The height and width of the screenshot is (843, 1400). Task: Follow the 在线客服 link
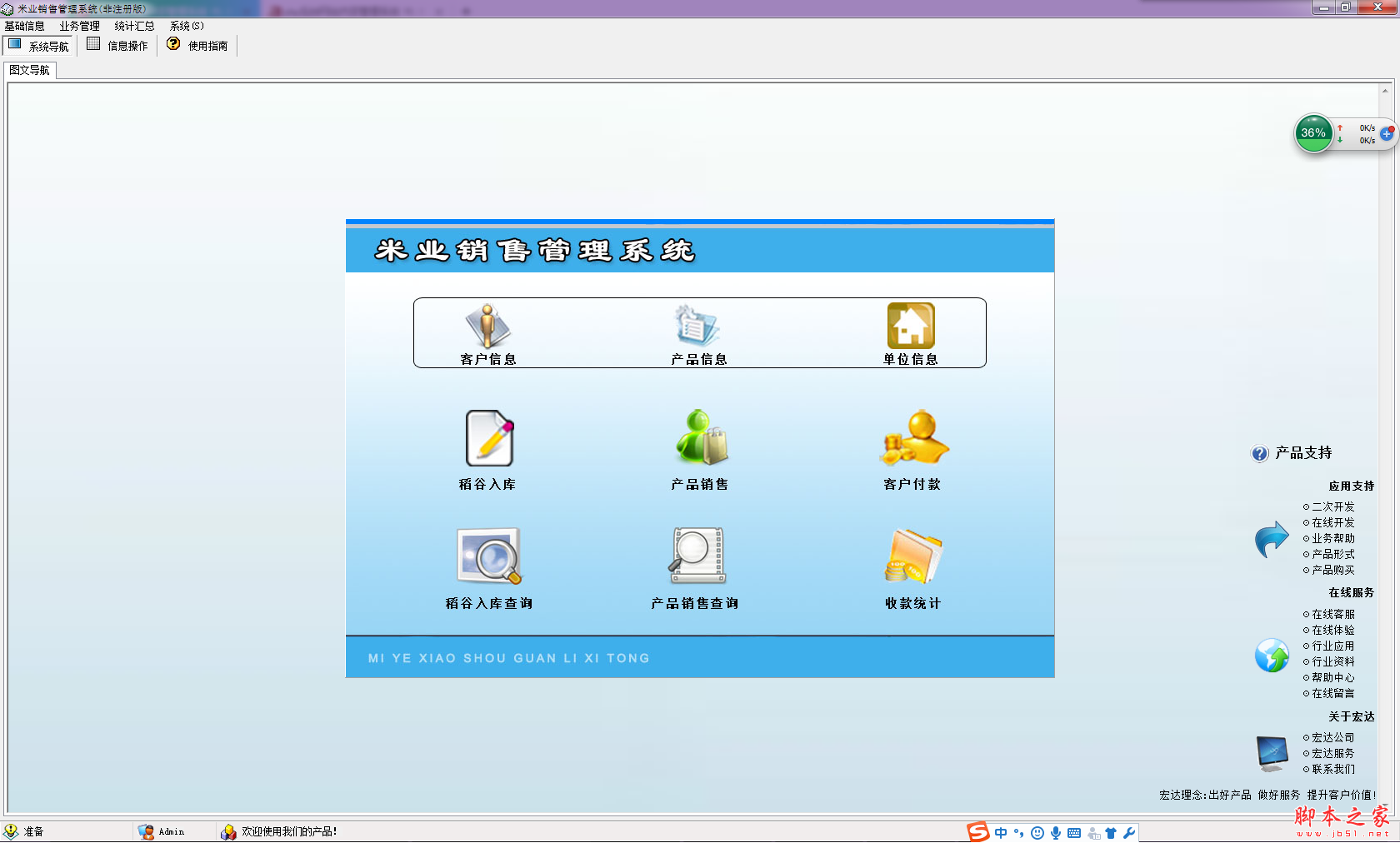[x=1333, y=614]
